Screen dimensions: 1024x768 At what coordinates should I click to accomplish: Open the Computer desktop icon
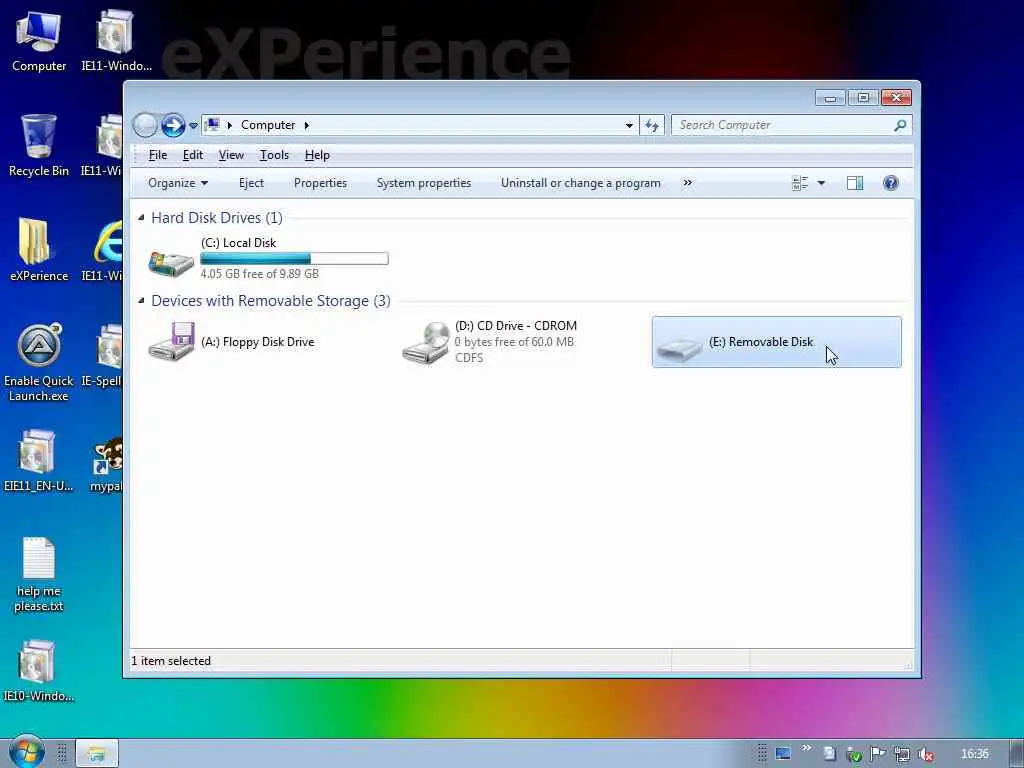click(39, 40)
